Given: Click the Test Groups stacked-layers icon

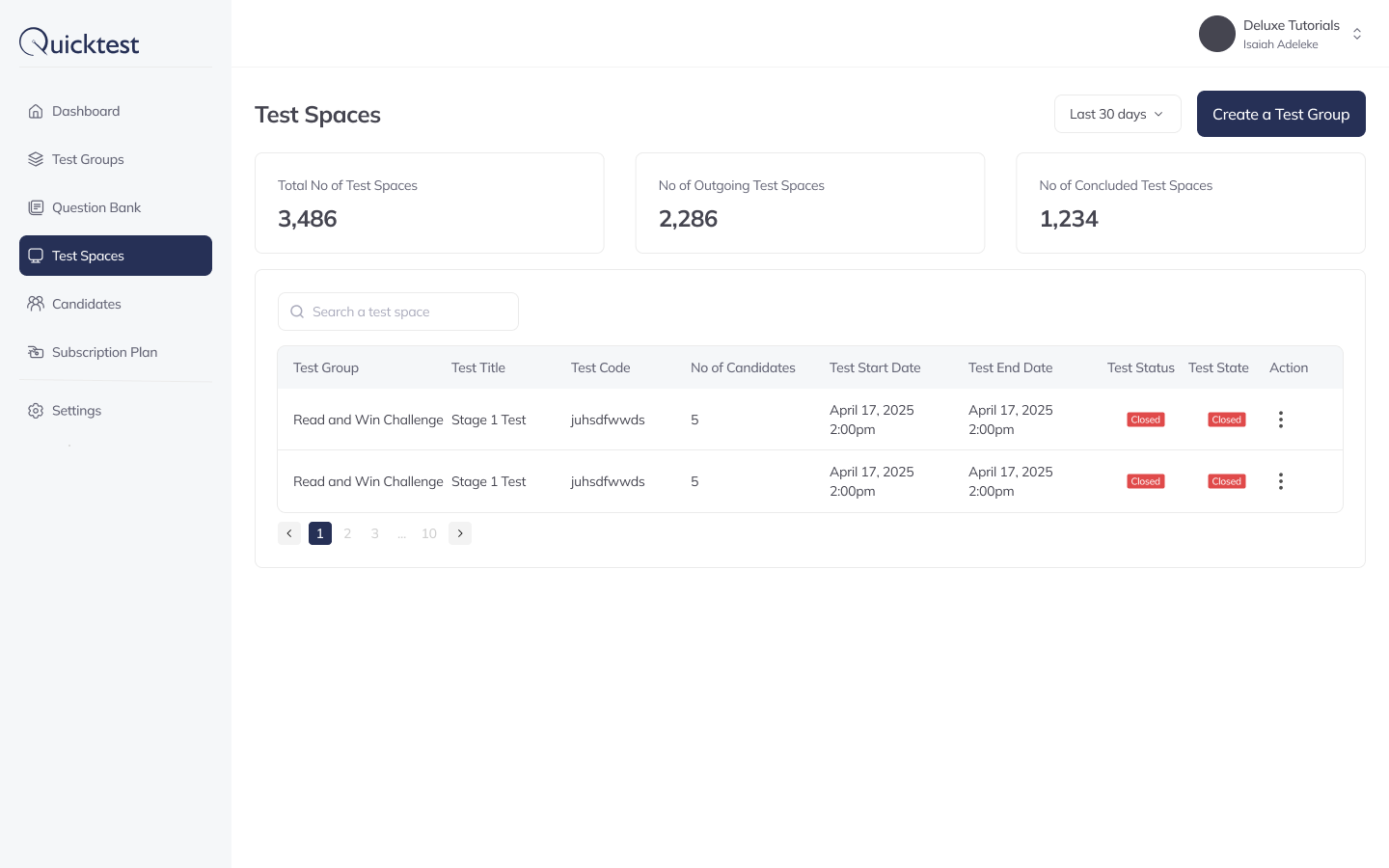Looking at the screenshot, I should tap(36, 159).
